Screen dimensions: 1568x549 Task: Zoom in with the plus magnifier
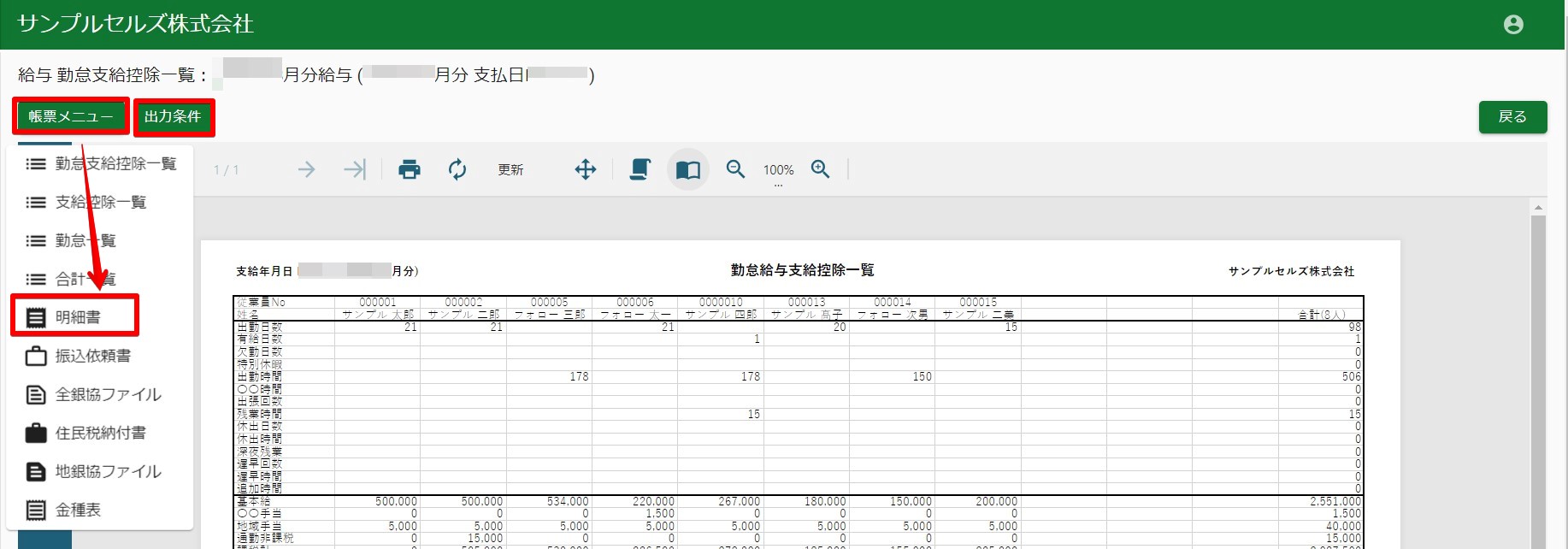821,169
